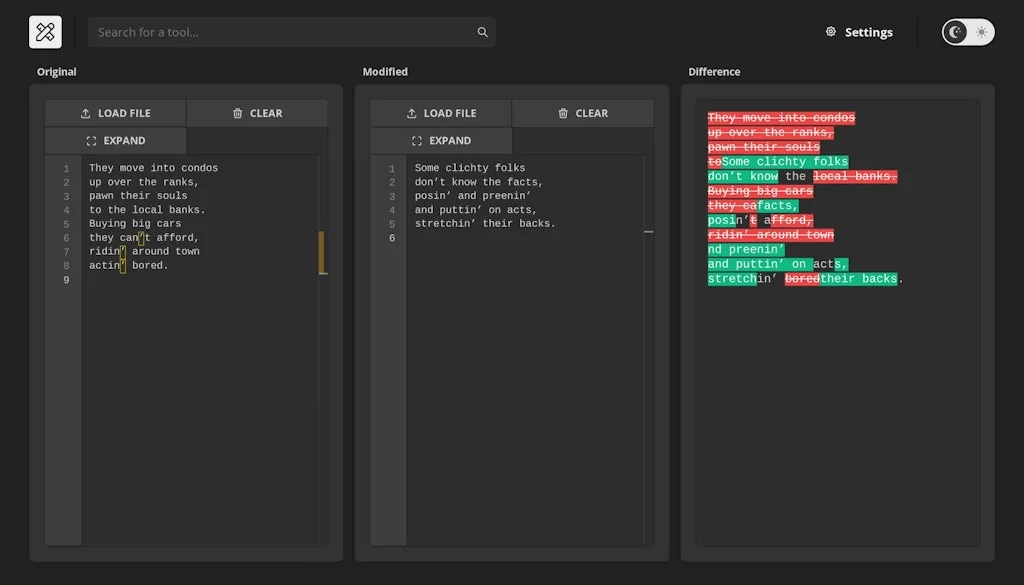Click trash icon in Modified panel

563,114
